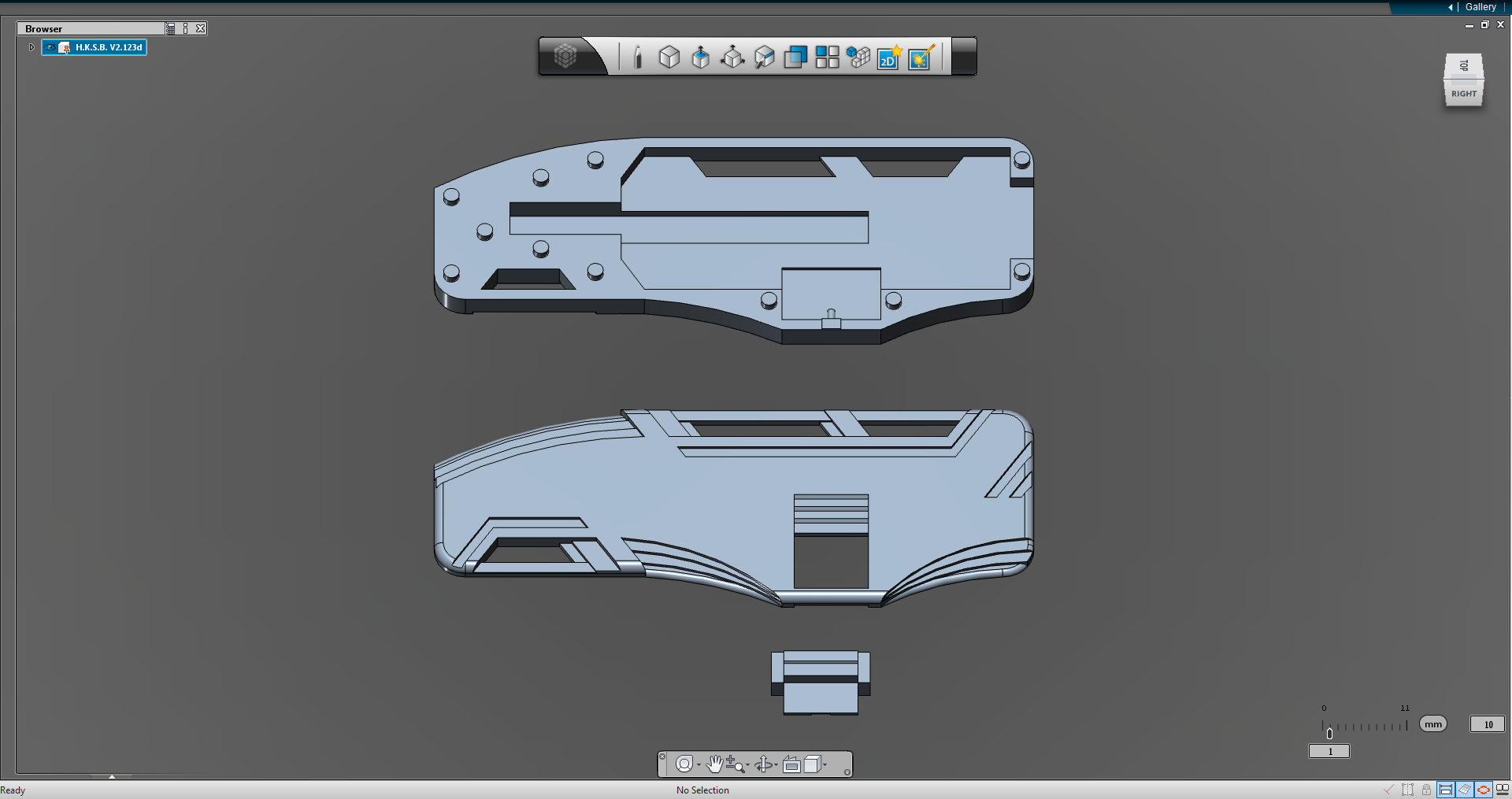The width and height of the screenshot is (1512, 799).
Task: Click the ruler value field showing 1
Action: point(1329,751)
